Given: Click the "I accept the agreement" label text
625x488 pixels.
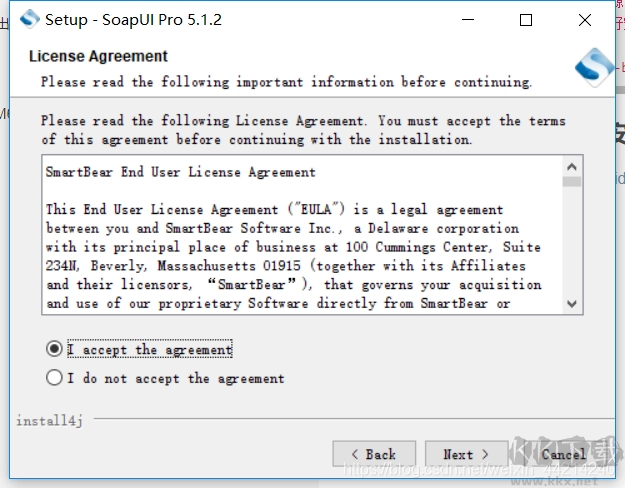Looking at the screenshot, I should [150, 349].
